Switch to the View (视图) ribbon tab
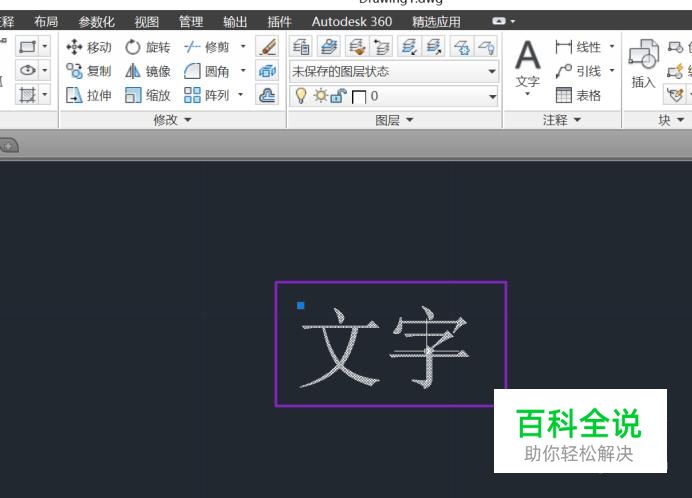 pos(147,21)
